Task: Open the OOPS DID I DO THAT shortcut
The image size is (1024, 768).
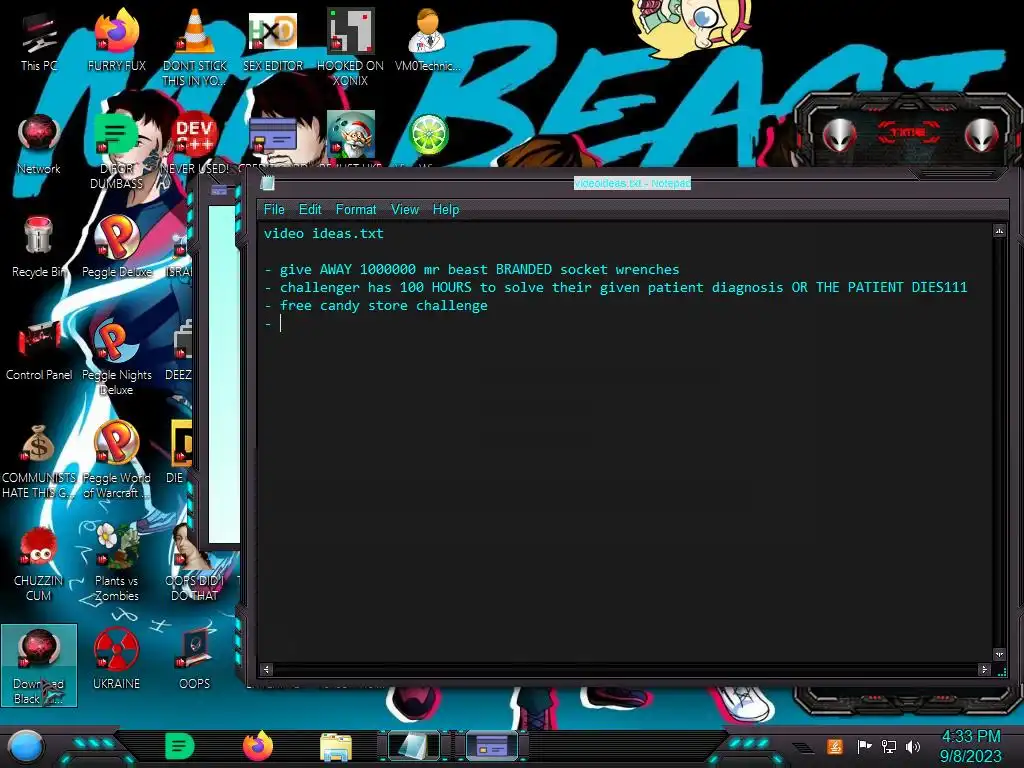Action: 195,563
